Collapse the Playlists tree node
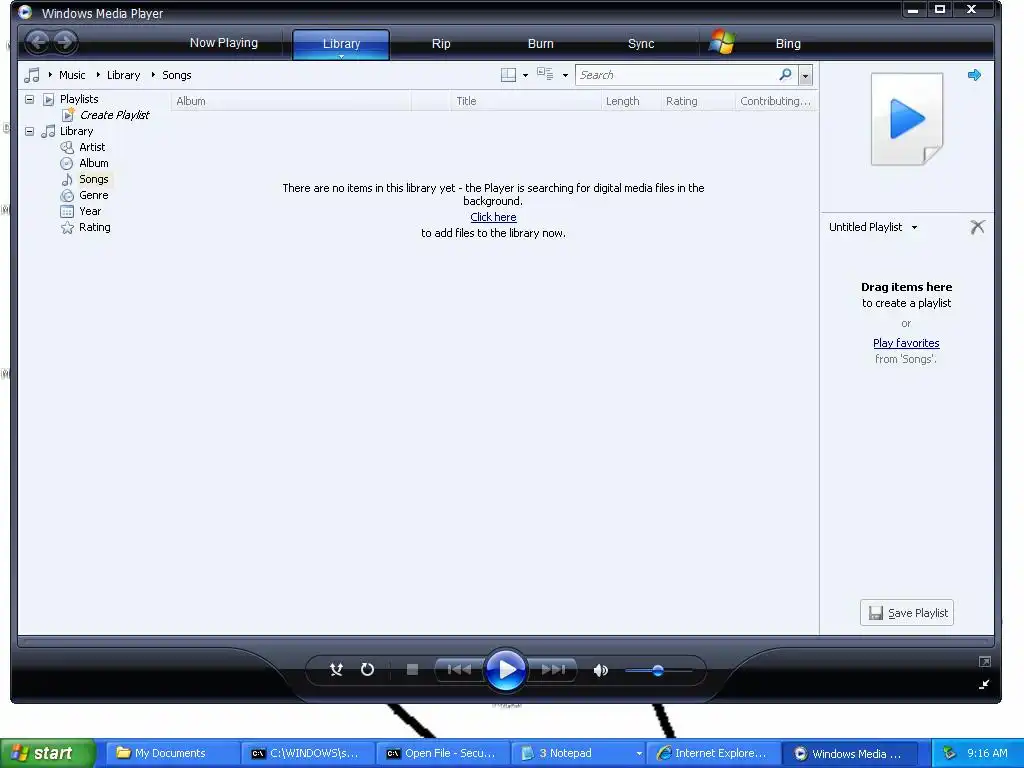 29,99
